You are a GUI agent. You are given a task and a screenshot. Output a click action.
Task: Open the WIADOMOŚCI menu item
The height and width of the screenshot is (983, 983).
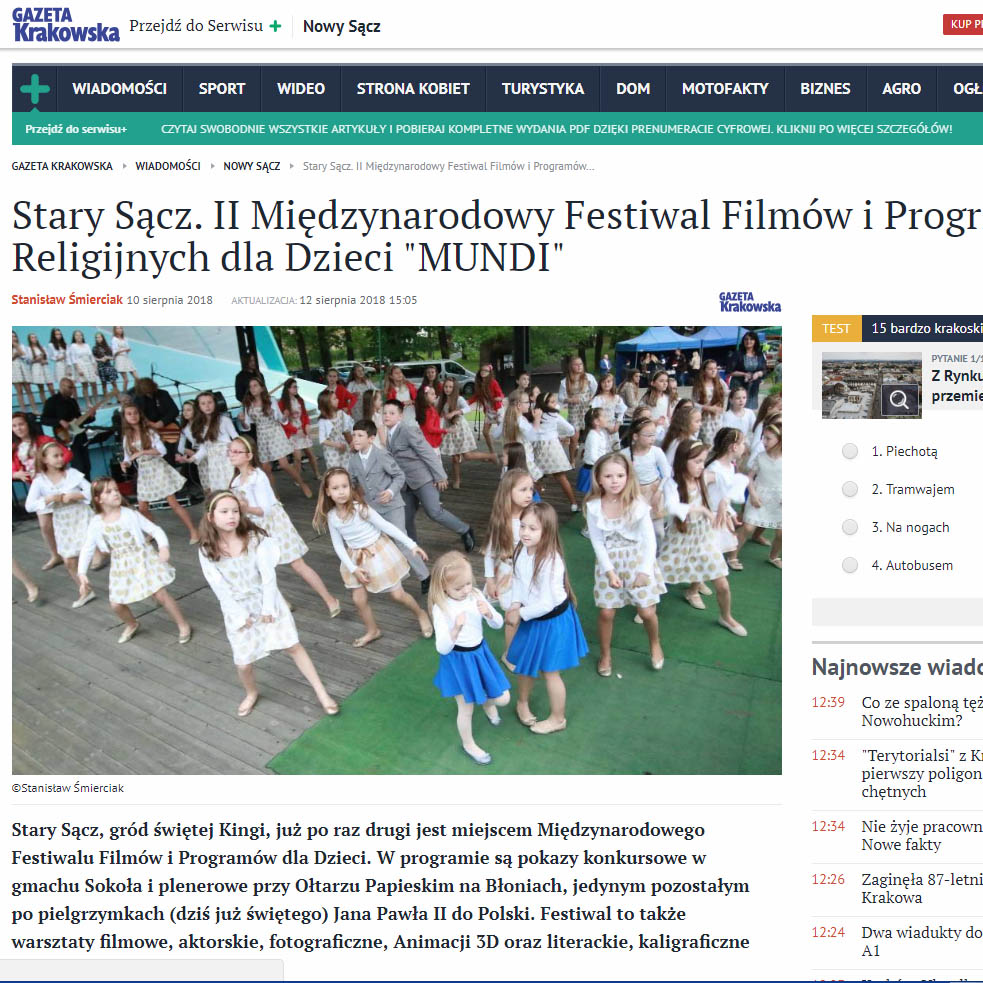click(119, 88)
